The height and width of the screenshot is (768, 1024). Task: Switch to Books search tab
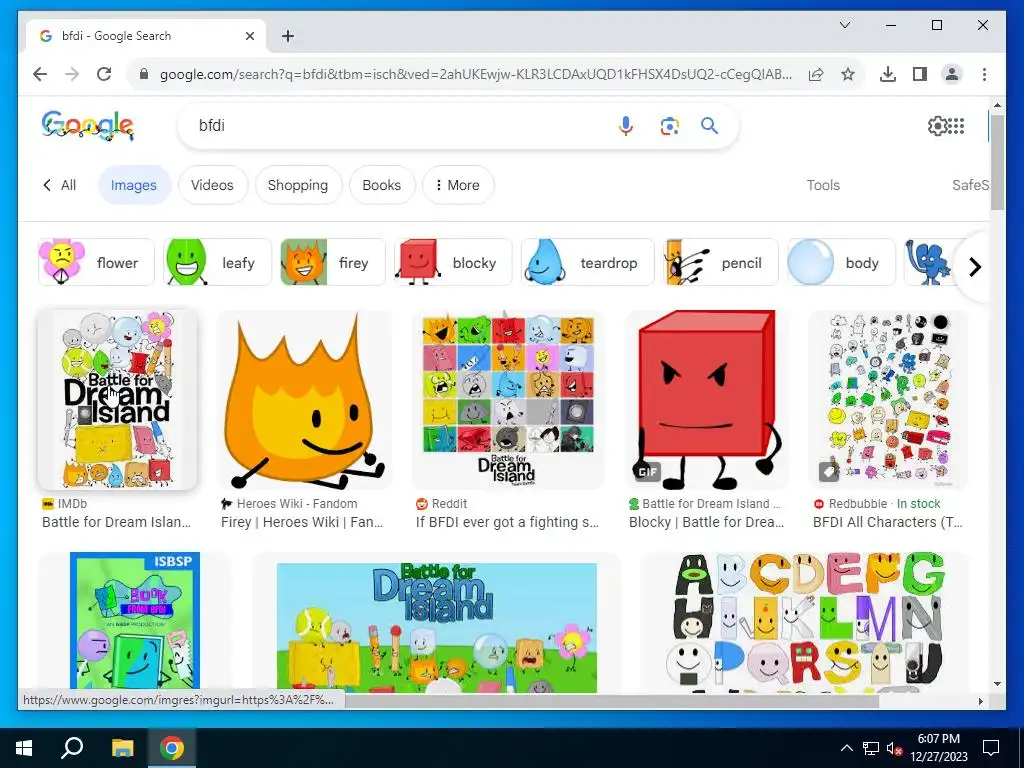pyautogui.click(x=381, y=185)
